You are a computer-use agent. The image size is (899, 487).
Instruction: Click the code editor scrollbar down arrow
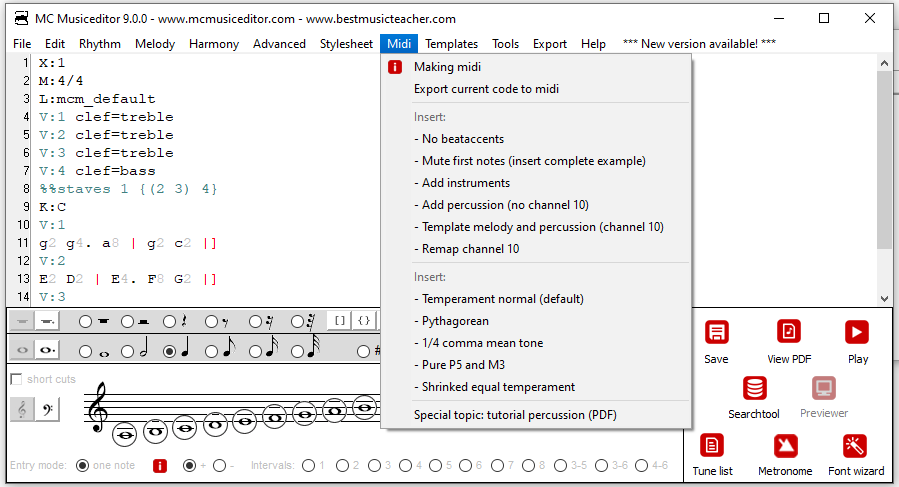[x=884, y=299]
